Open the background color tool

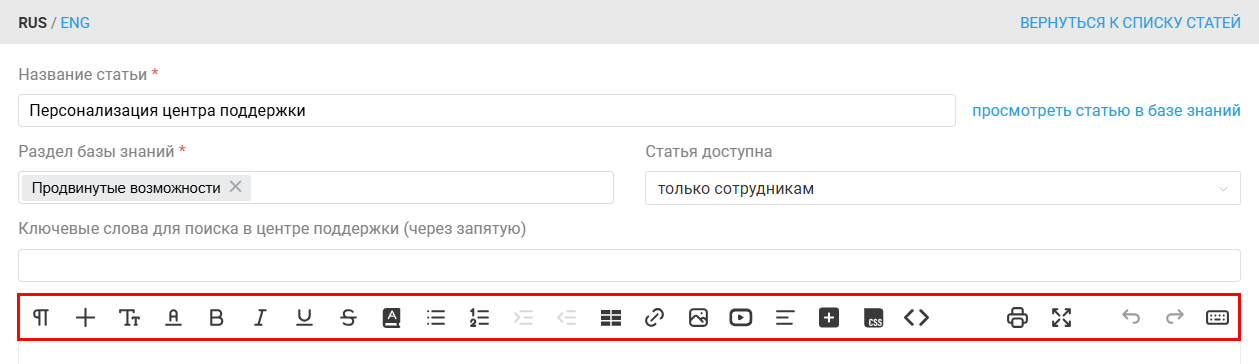pos(392,318)
